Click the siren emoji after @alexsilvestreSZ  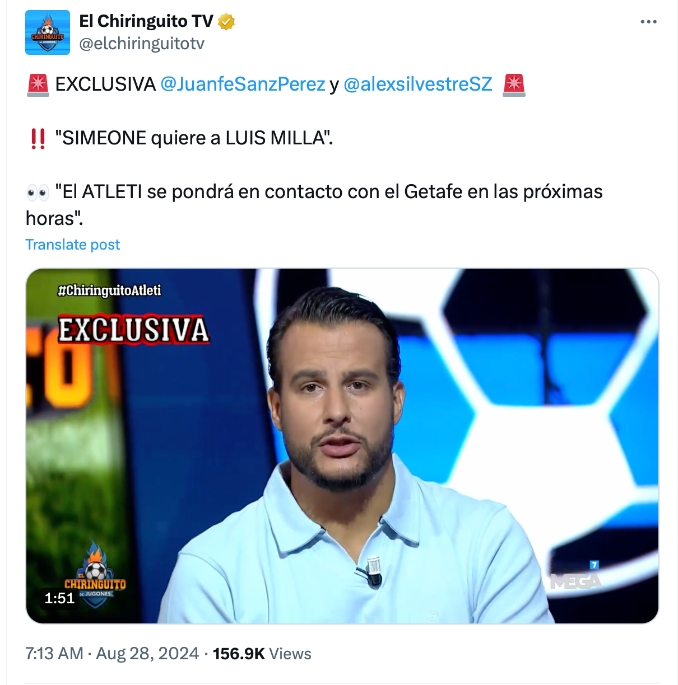tap(514, 85)
